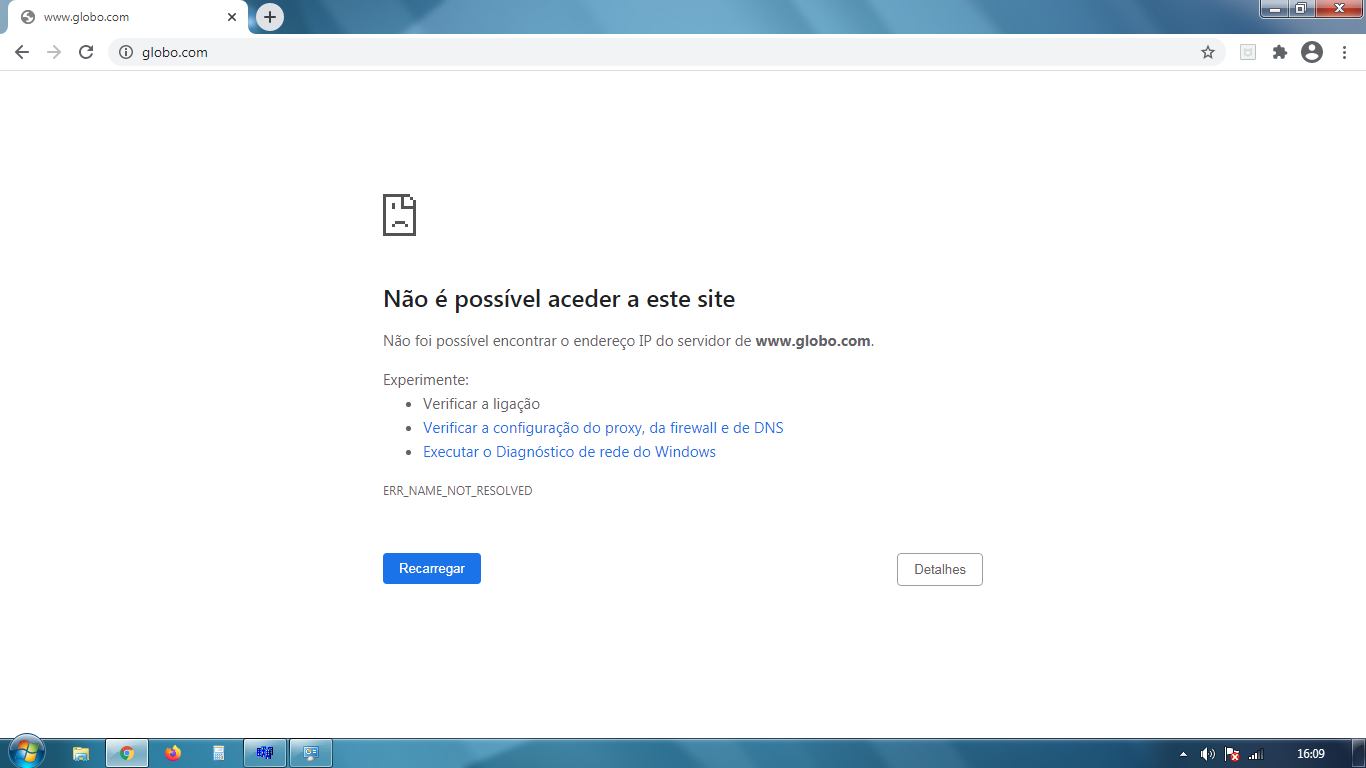This screenshot has width=1366, height=768.
Task: Open Chrome's three-dot menu
Action: click(1345, 52)
